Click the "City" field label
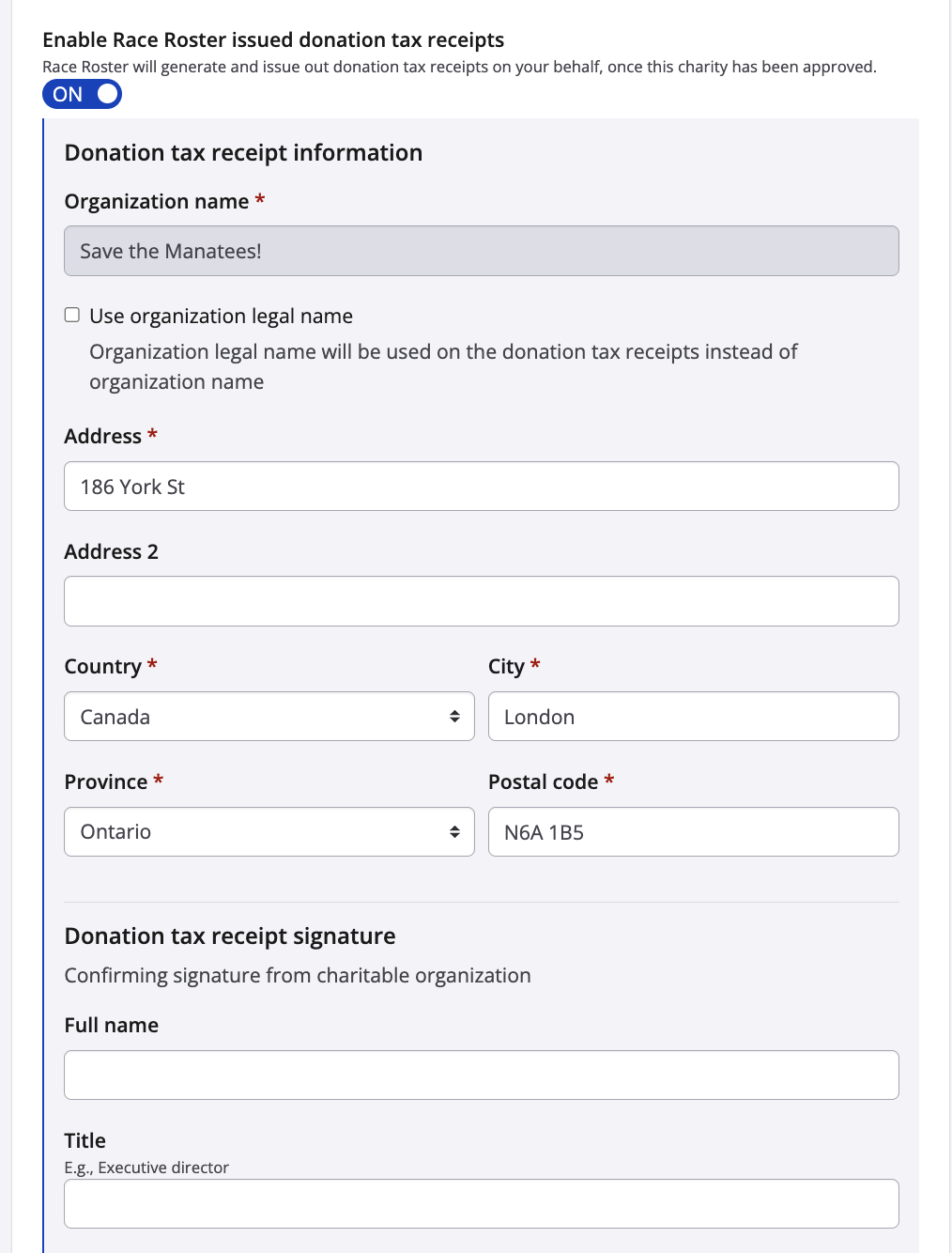 pos(506,667)
